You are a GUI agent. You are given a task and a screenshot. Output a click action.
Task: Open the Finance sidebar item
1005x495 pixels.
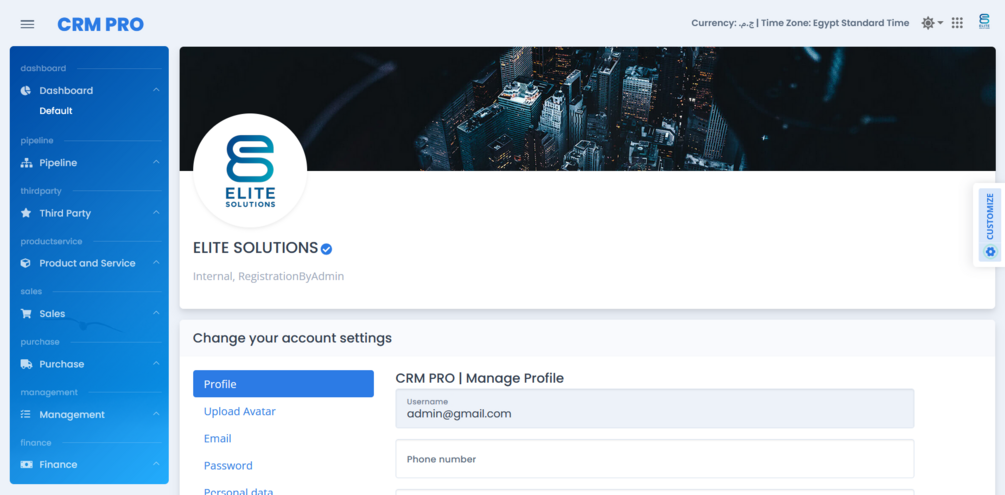pos(90,464)
